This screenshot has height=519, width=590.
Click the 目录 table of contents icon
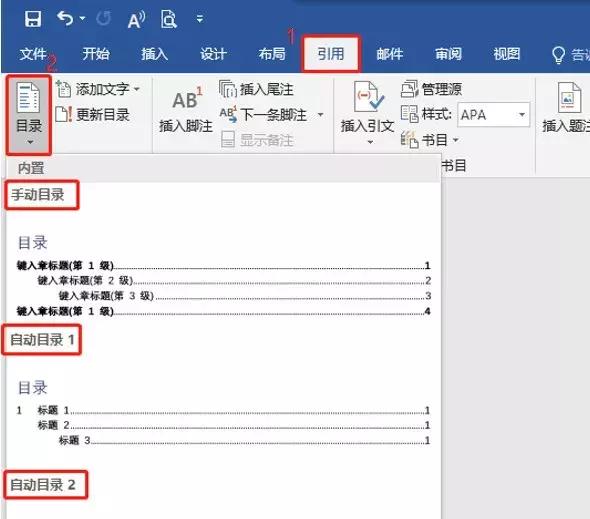click(29, 98)
